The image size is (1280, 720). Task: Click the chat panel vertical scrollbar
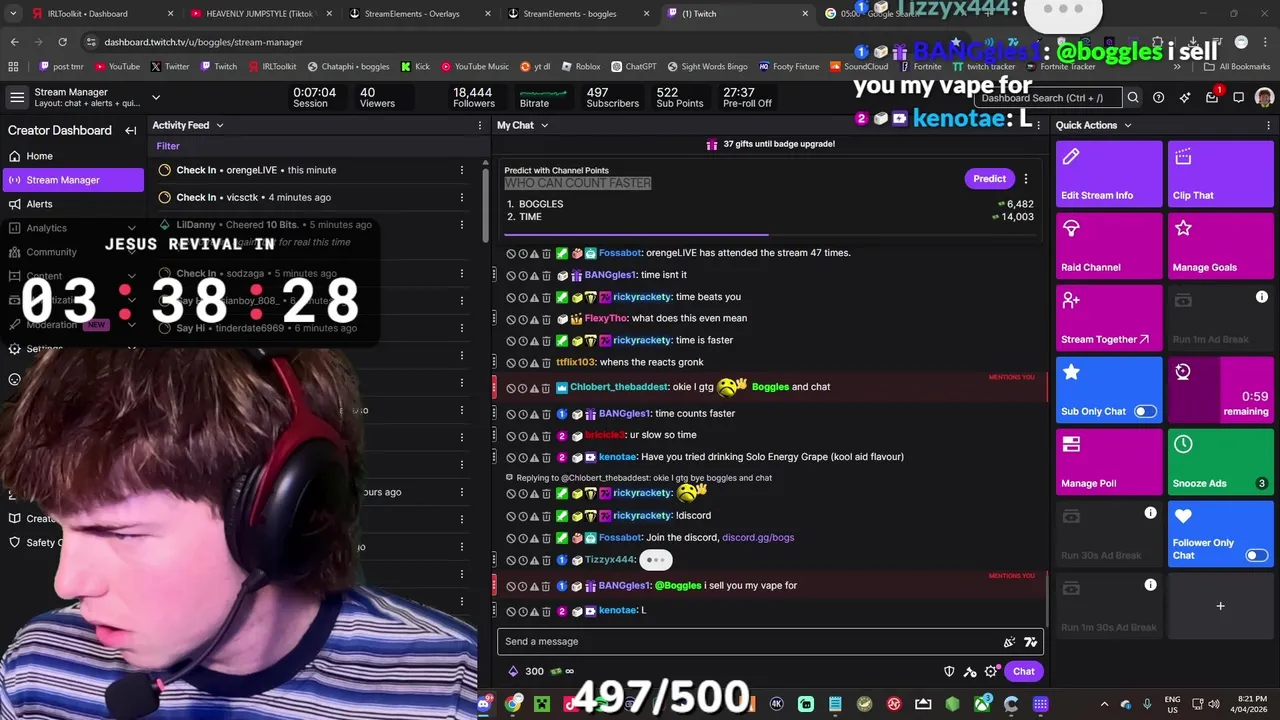pyautogui.click(x=1046, y=600)
